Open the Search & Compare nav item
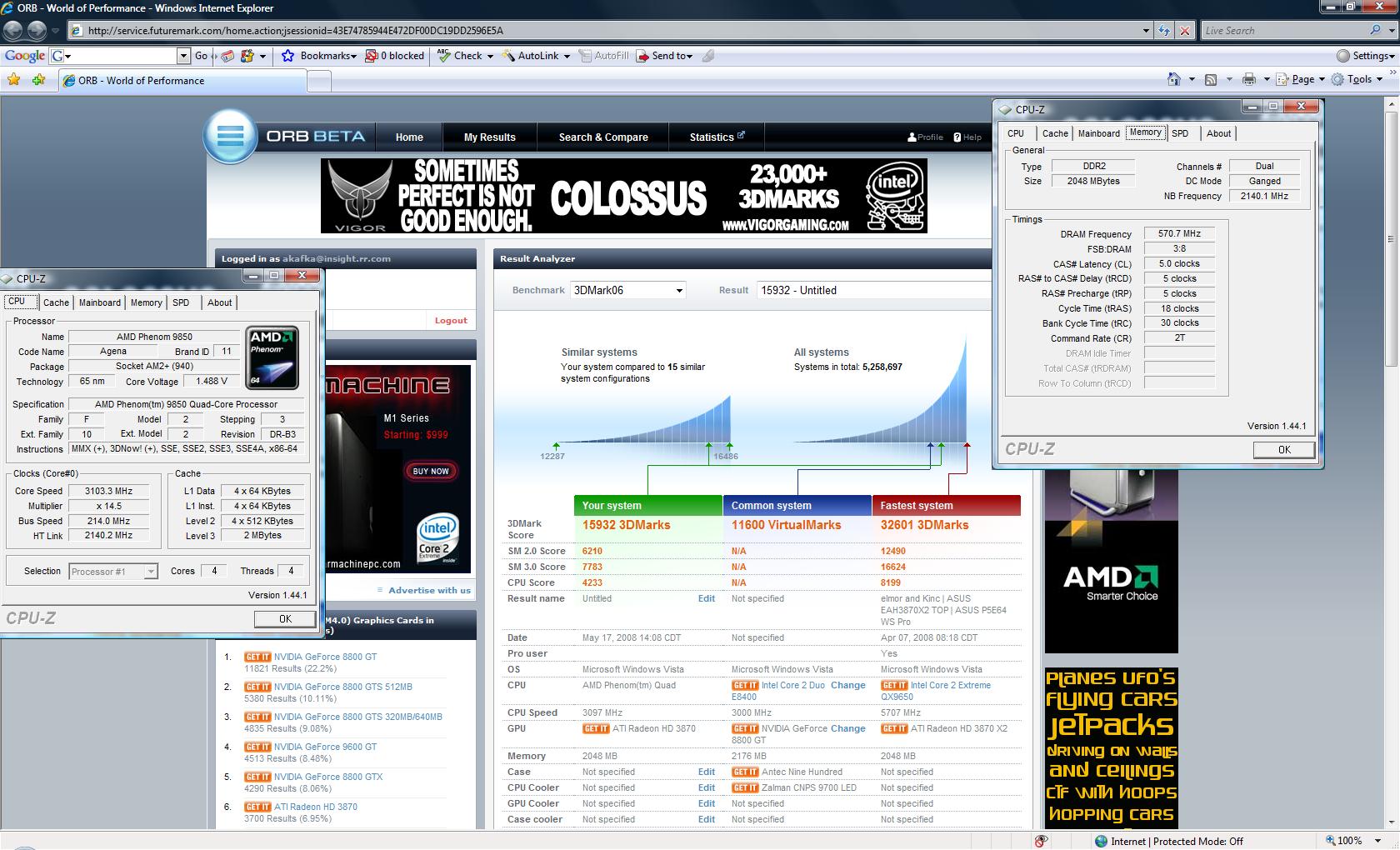Viewport: 1400px width, 850px height. (603, 137)
